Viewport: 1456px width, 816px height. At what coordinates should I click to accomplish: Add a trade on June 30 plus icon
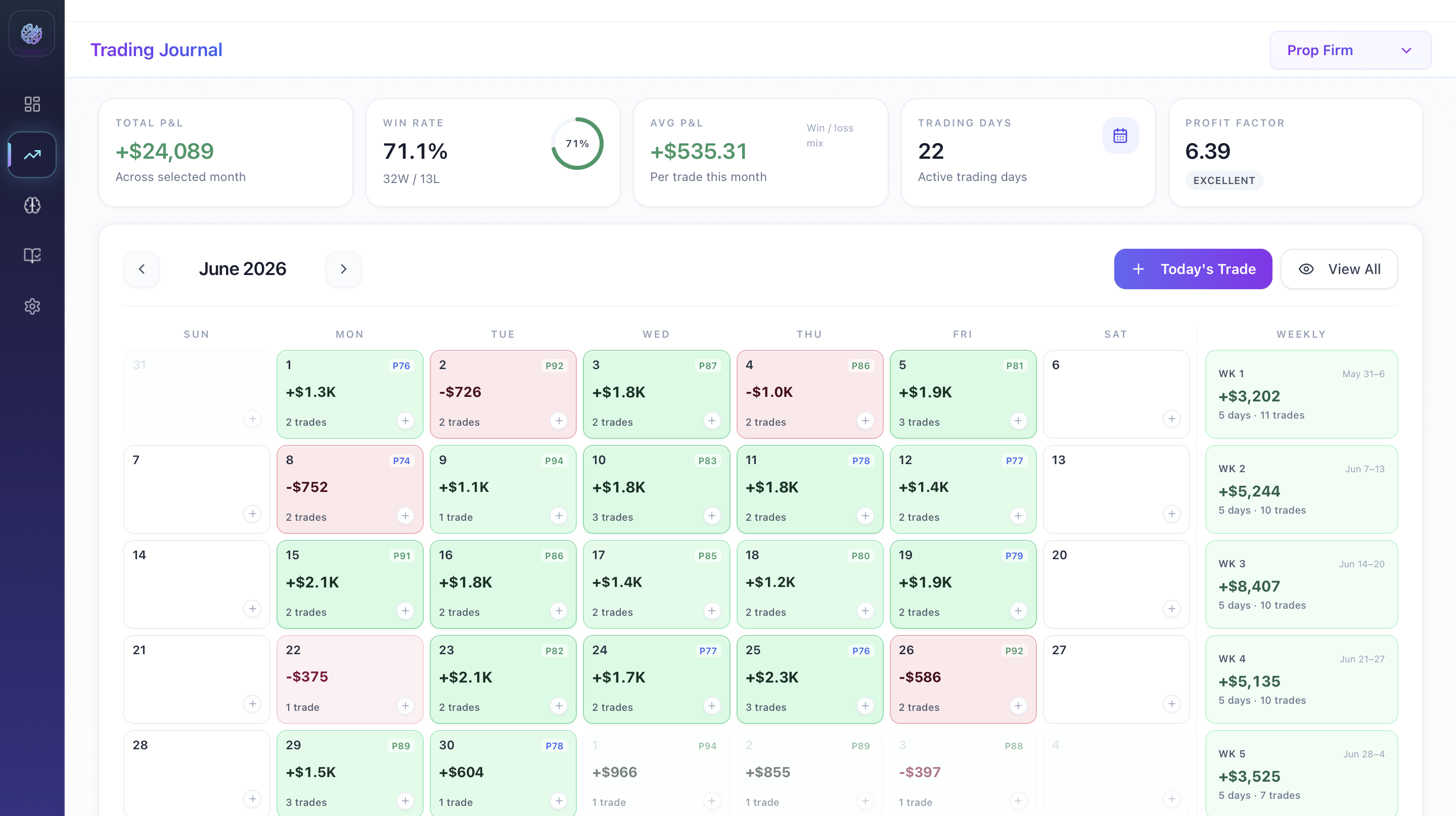[x=559, y=800]
